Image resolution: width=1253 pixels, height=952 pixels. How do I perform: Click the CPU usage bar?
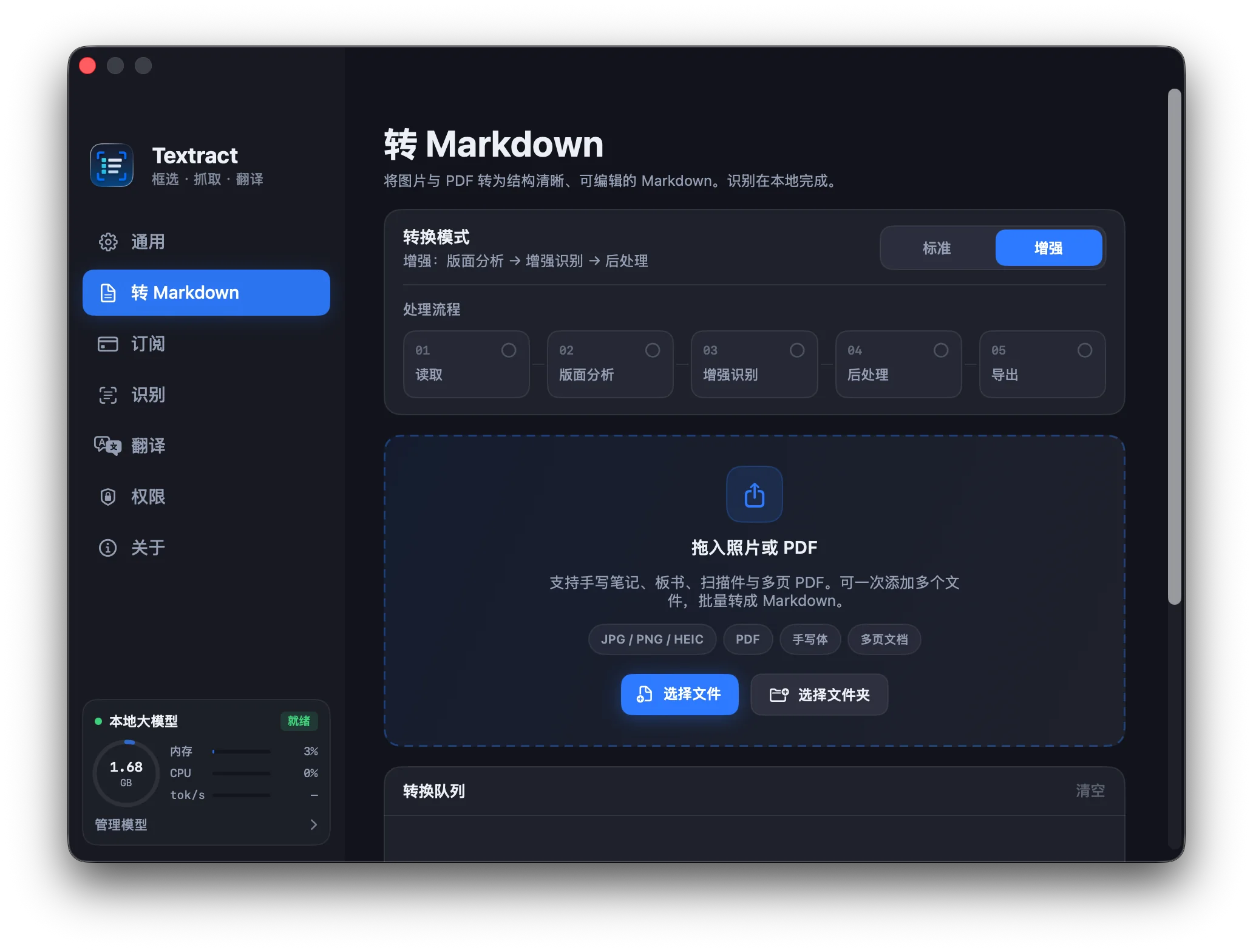coord(242,773)
